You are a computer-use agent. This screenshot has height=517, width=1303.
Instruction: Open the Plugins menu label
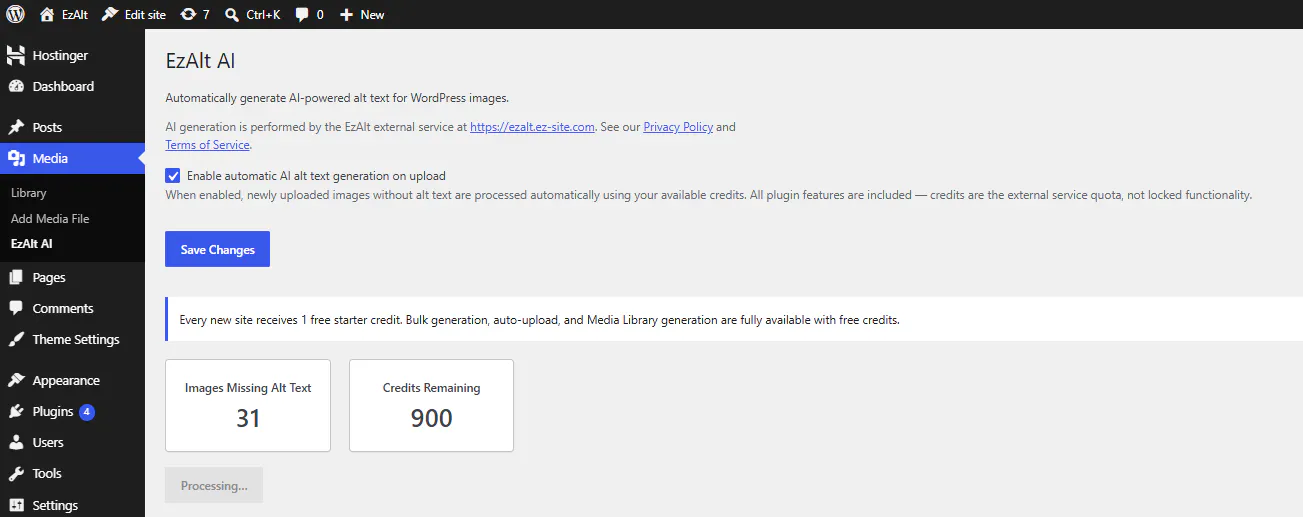tap(53, 411)
